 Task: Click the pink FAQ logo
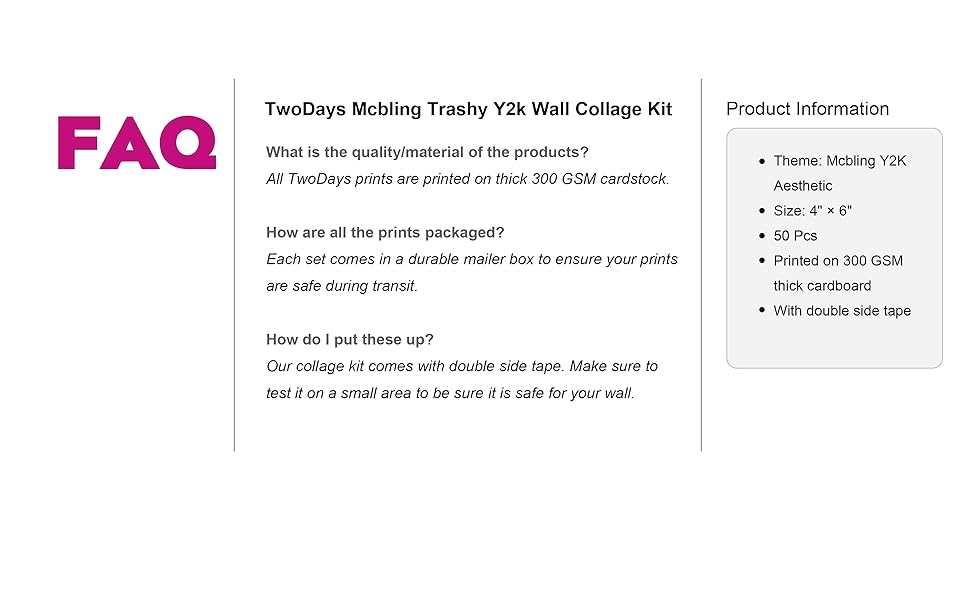point(137,143)
